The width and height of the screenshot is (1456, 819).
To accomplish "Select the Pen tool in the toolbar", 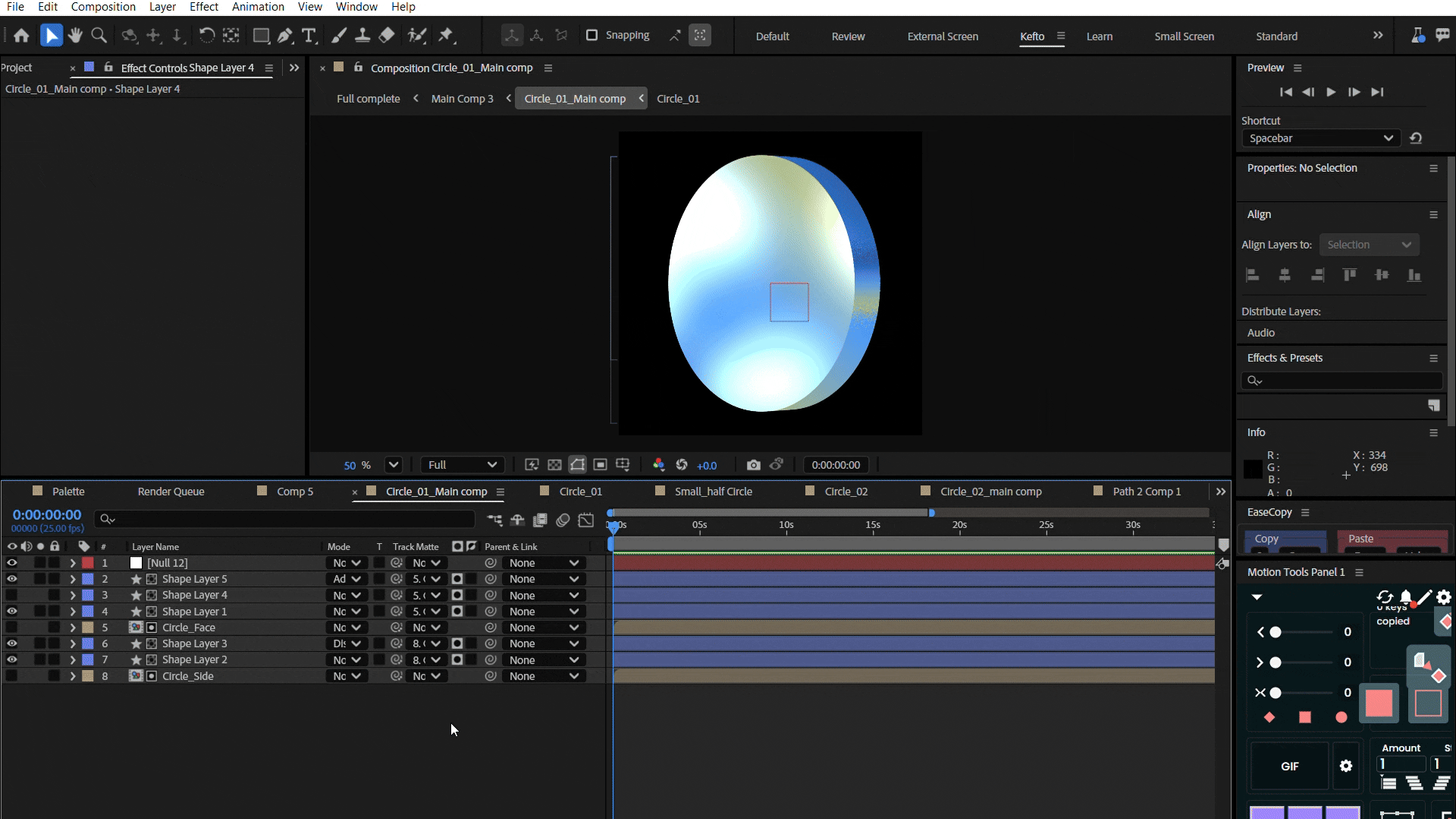I will tap(284, 36).
